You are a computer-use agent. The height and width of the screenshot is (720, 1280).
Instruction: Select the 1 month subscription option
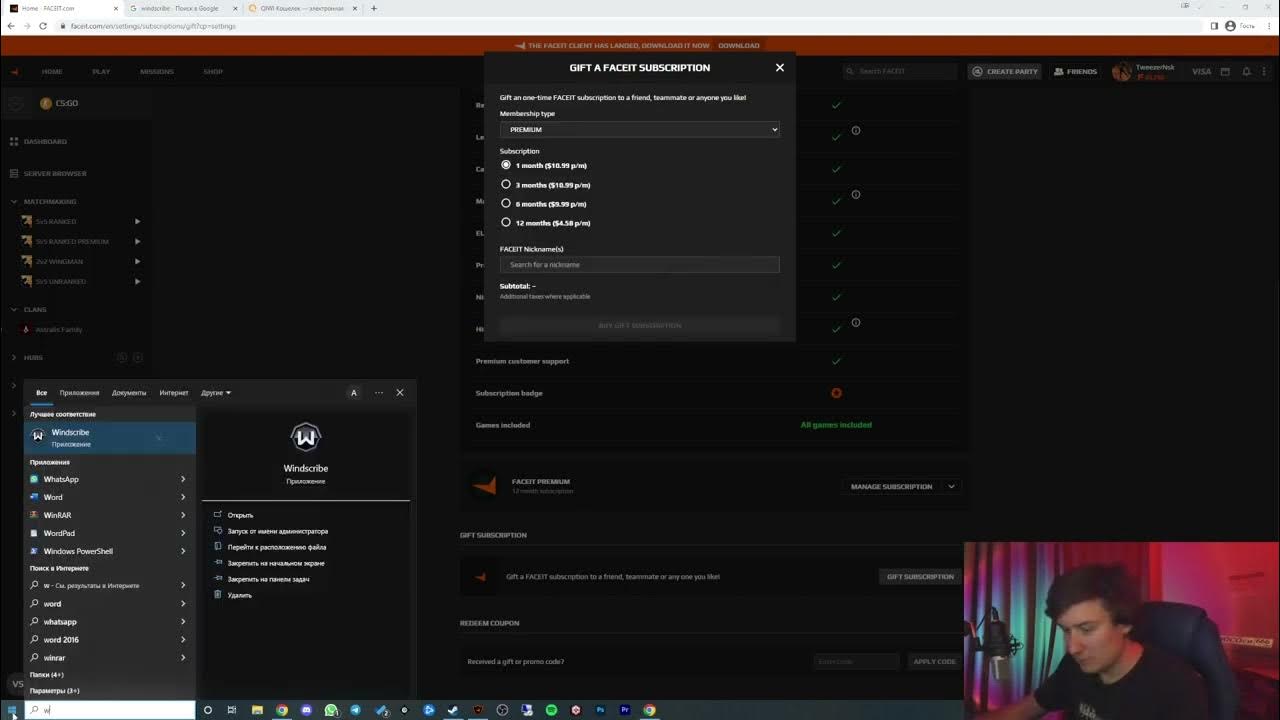click(x=506, y=165)
